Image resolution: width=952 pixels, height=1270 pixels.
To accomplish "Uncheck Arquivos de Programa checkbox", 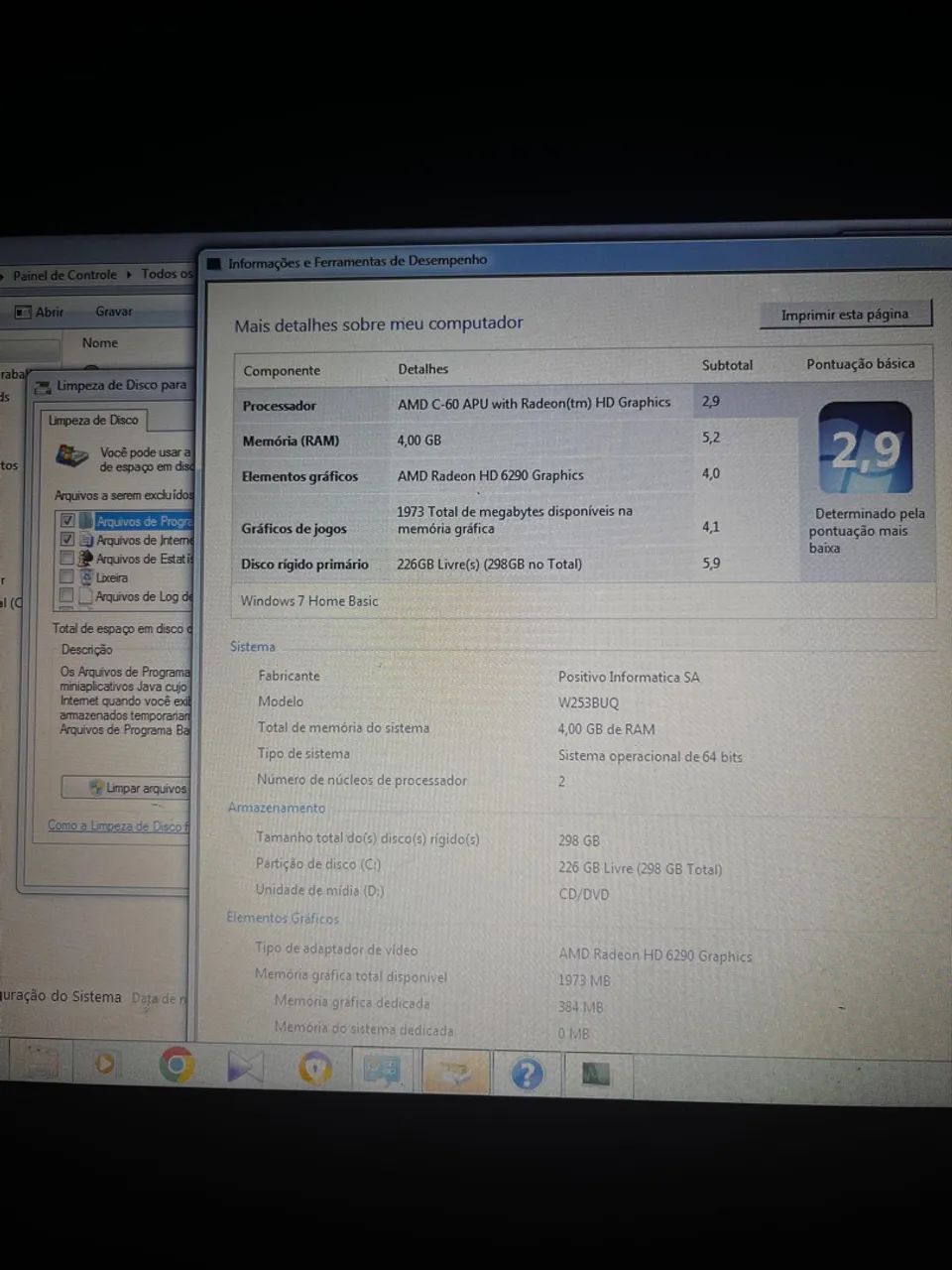I will point(66,520).
